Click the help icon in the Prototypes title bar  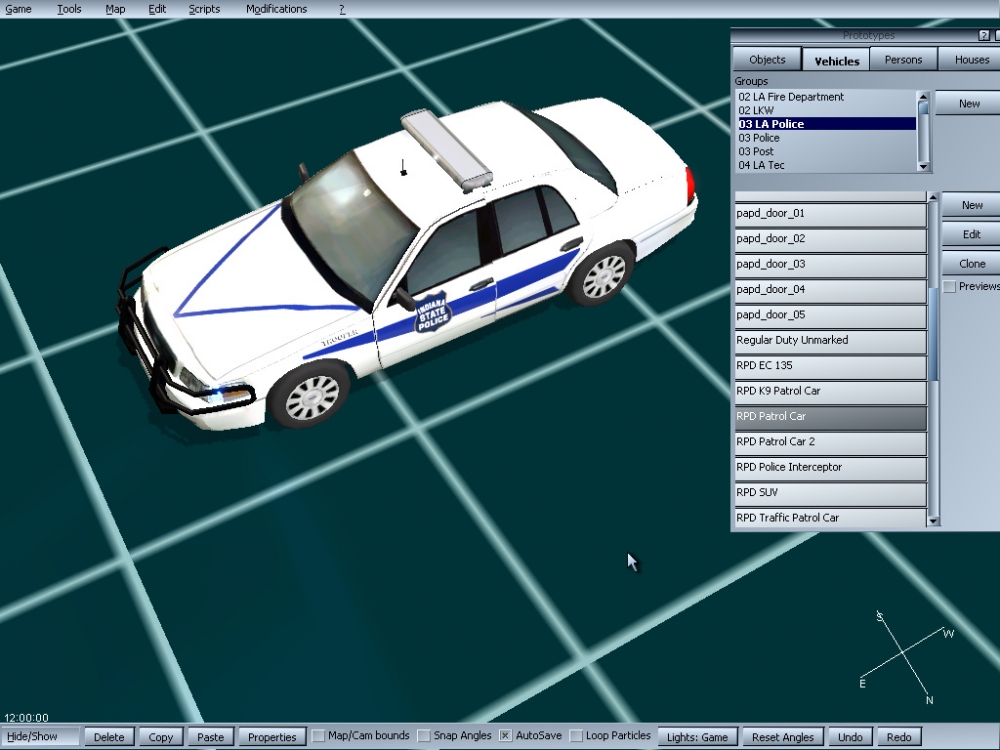tap(983, 35)
